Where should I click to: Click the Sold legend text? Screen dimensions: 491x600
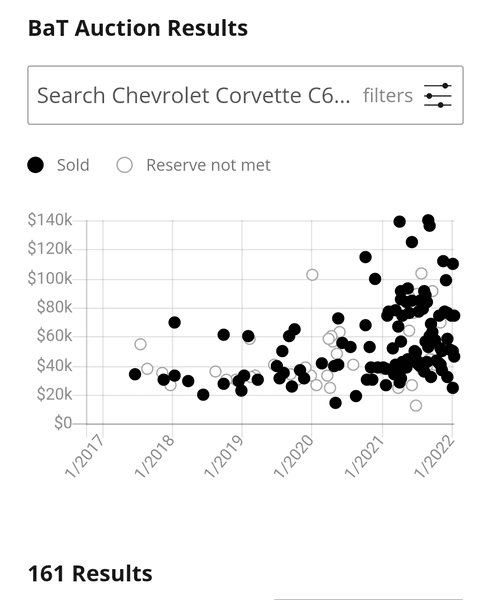[73, 165]
